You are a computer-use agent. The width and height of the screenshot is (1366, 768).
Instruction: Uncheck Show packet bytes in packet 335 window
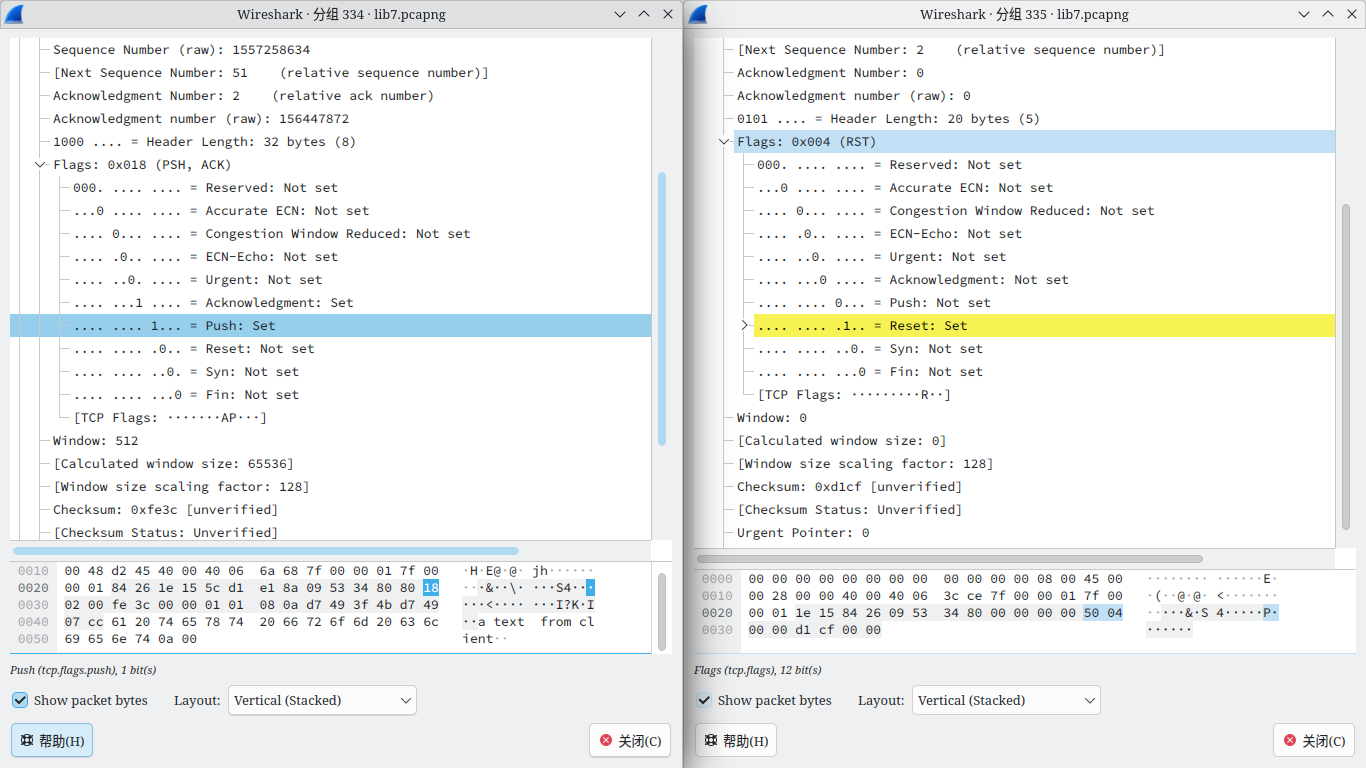pyautogui.click(x=704, y=700)
